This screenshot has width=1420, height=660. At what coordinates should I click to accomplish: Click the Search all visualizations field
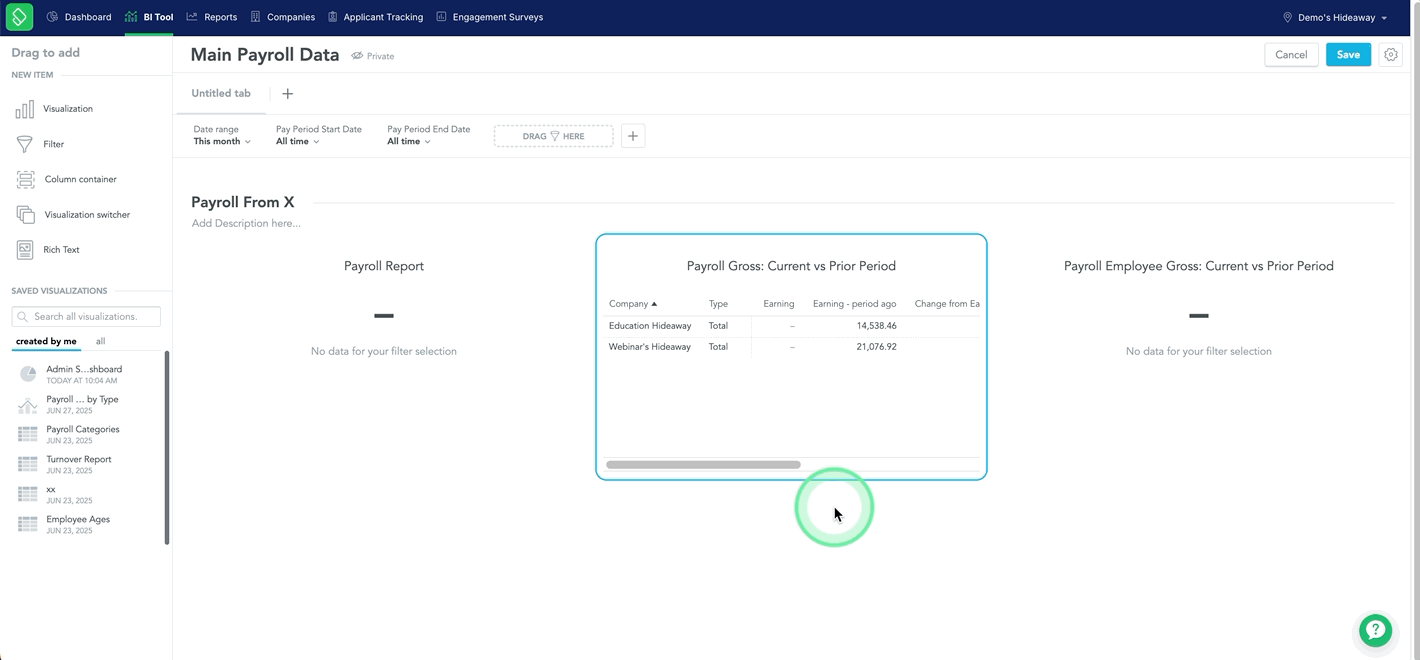tap(86, 316)
